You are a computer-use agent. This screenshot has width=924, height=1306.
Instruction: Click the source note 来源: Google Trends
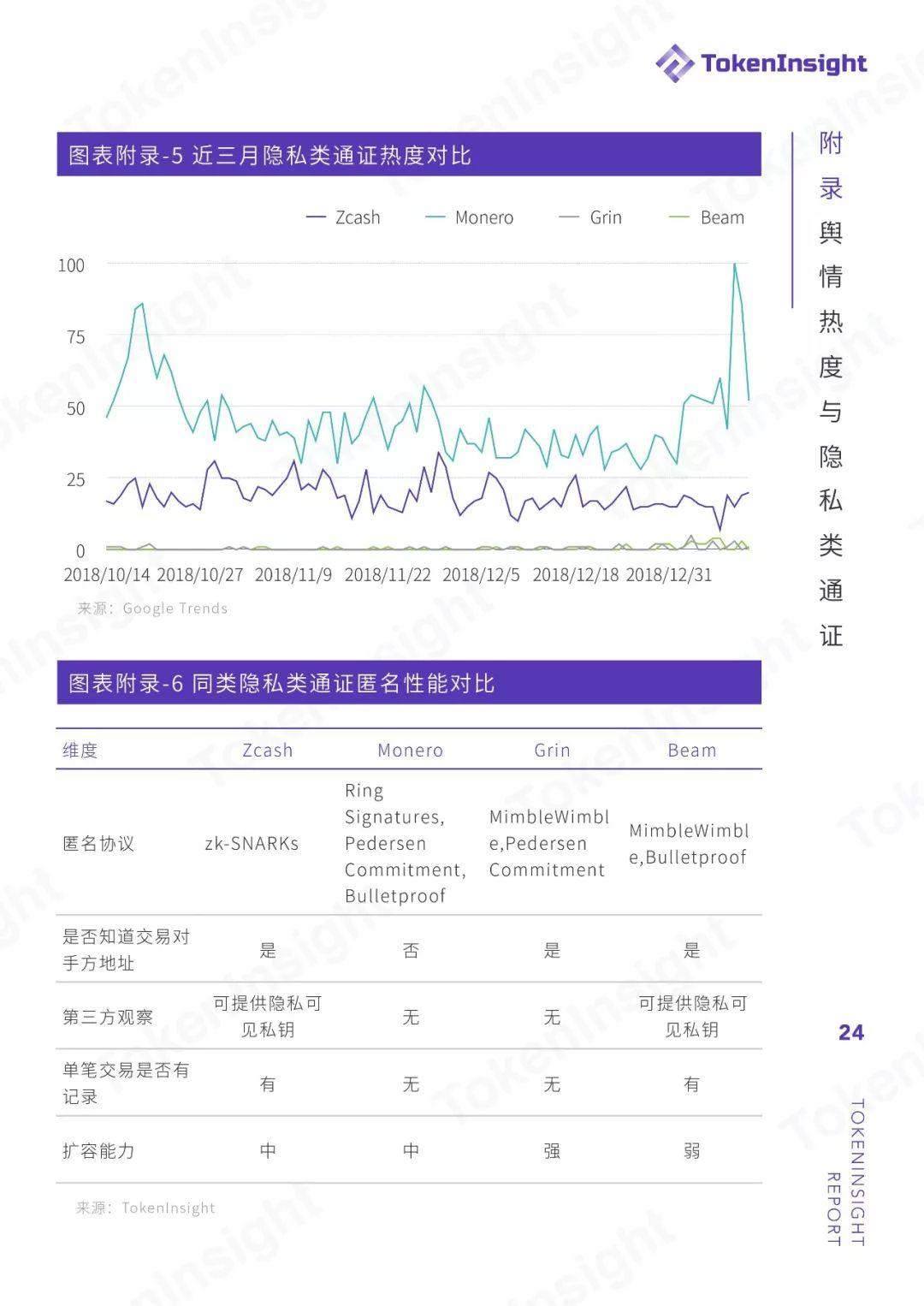[x=152, y=608]
